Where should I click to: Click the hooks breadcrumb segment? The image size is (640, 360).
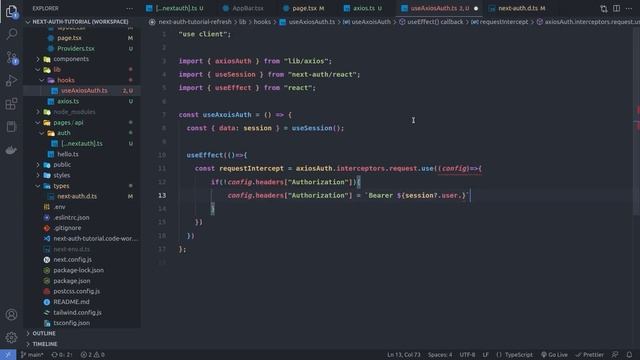262,22
